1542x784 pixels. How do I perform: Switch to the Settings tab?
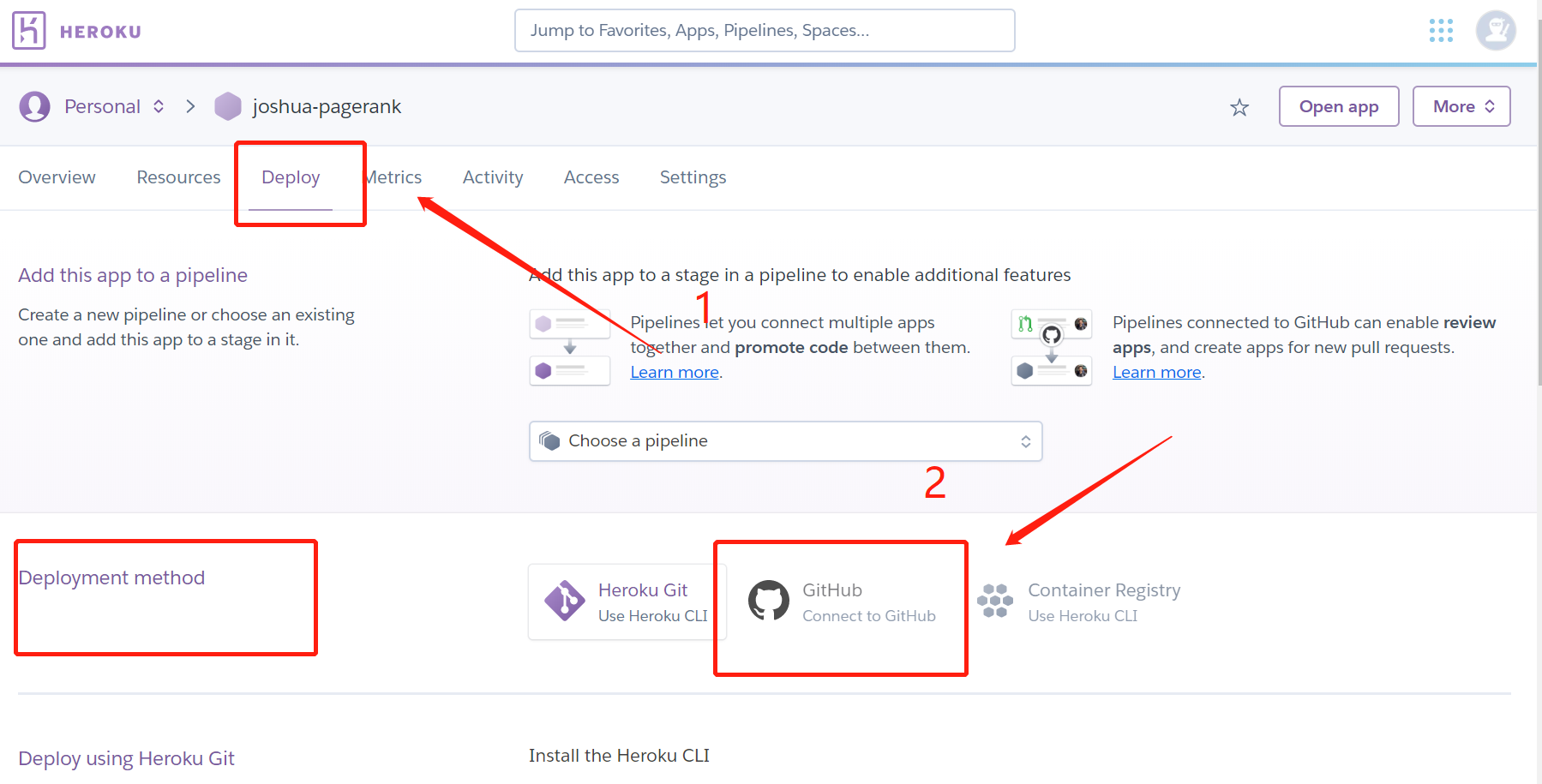[693, 177]
